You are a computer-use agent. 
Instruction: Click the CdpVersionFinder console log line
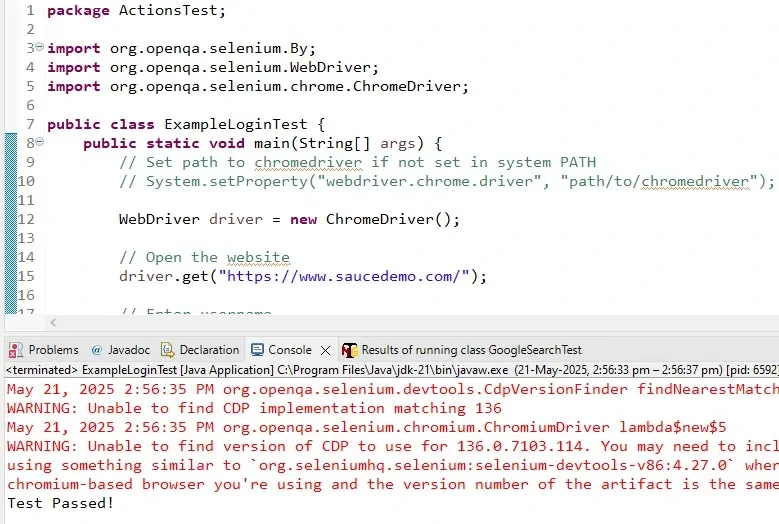(x=393, y=389)
